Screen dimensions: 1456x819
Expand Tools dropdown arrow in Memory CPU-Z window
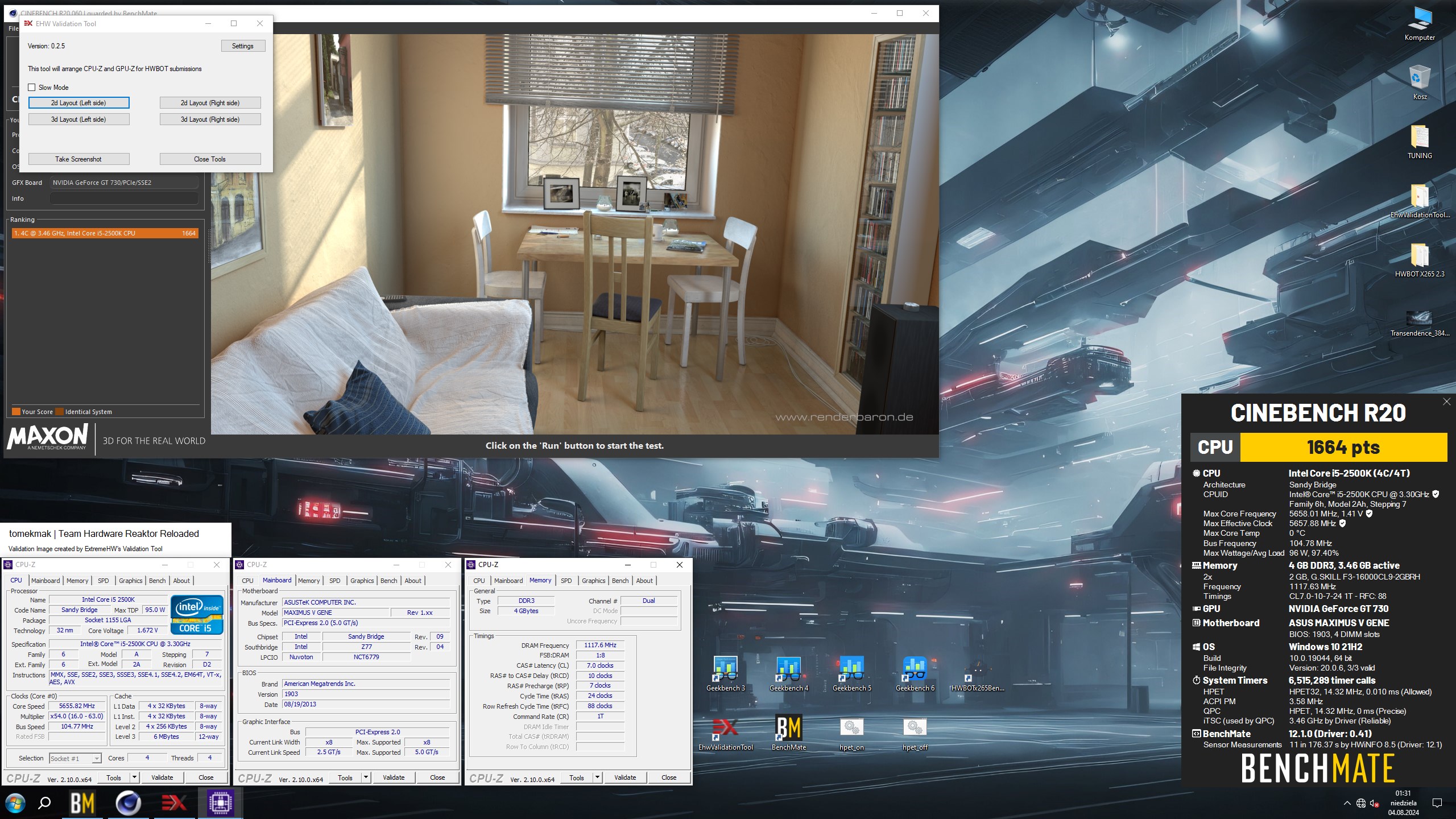(x=598, y=777)
